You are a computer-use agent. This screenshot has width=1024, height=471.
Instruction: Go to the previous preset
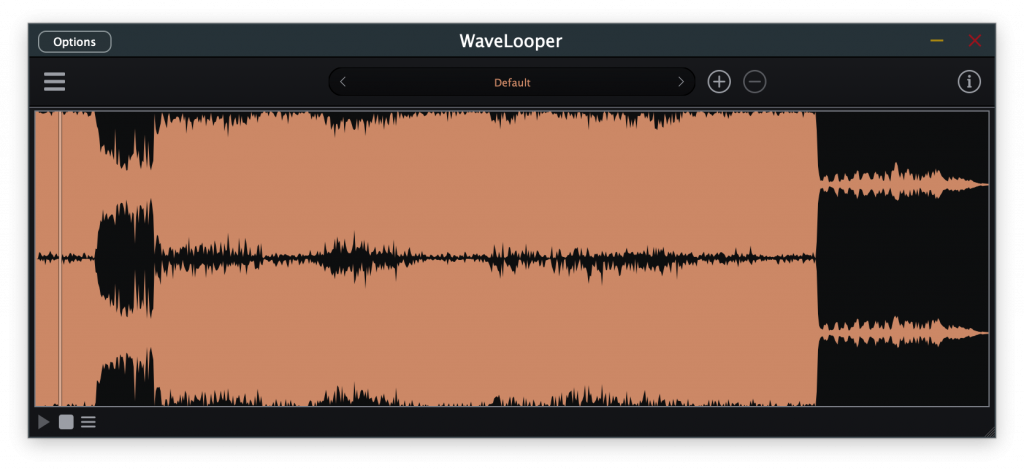pos(343,82)
